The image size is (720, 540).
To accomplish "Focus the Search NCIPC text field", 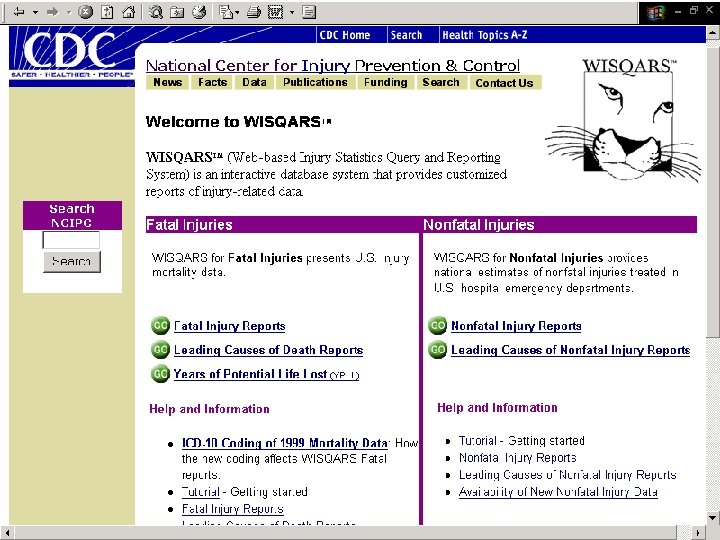I will pyautogui.click(x=71, y=240).
